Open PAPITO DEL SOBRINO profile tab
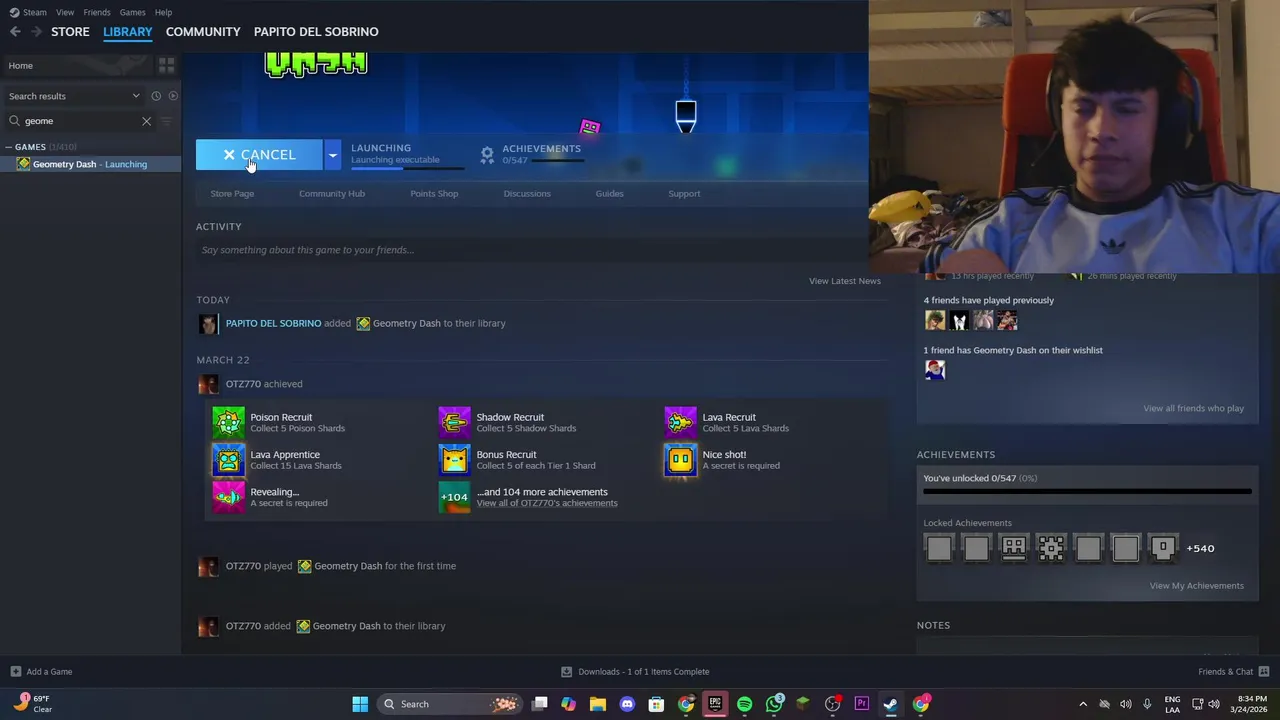The image size is (1280, 720). [316, 32]
